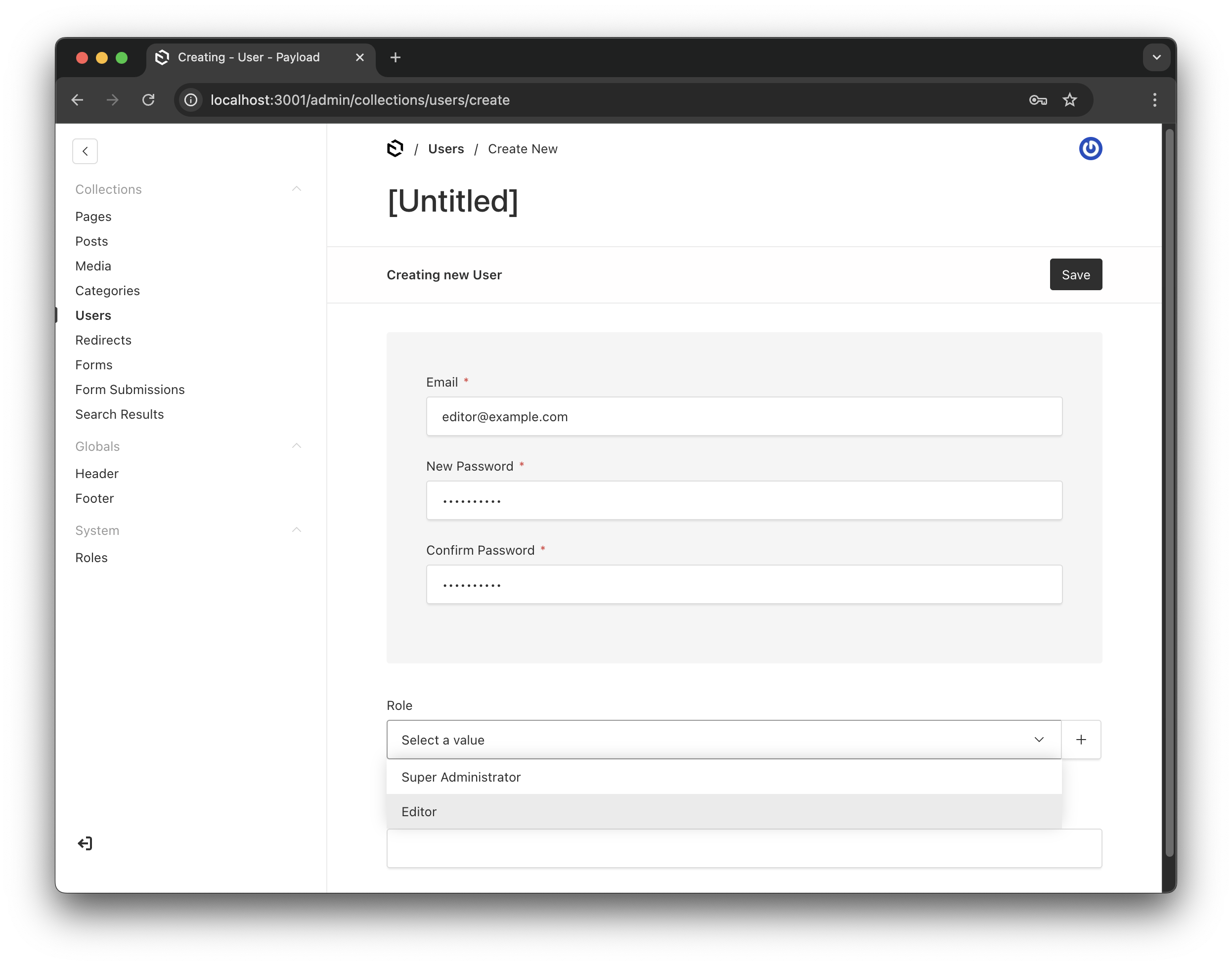Click the logout icon in sidebar
Viewport: 1232px width, 966px height.
pyautogui.click(x=85, y=843)
